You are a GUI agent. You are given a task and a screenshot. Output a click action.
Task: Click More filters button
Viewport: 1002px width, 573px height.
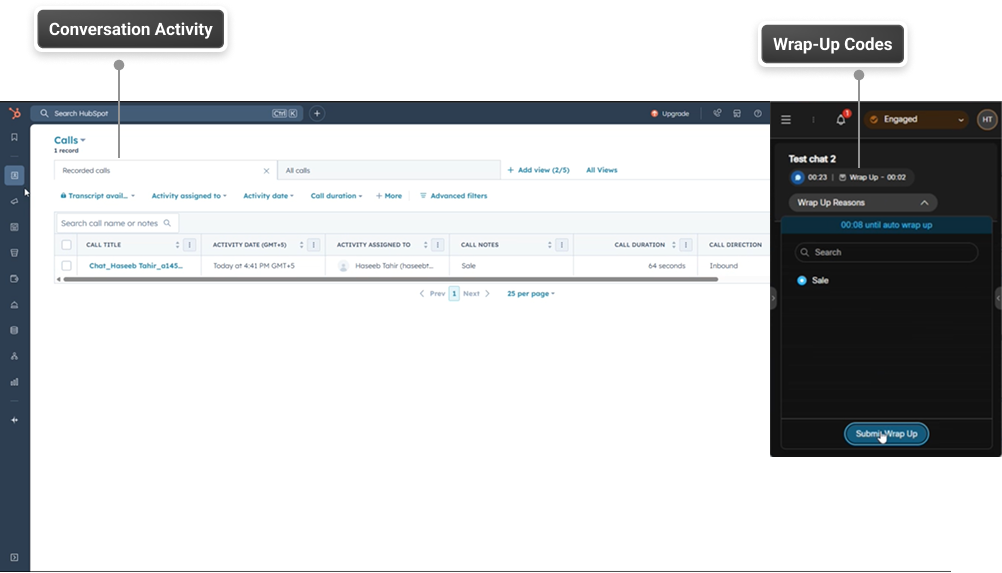click(389, 196)
